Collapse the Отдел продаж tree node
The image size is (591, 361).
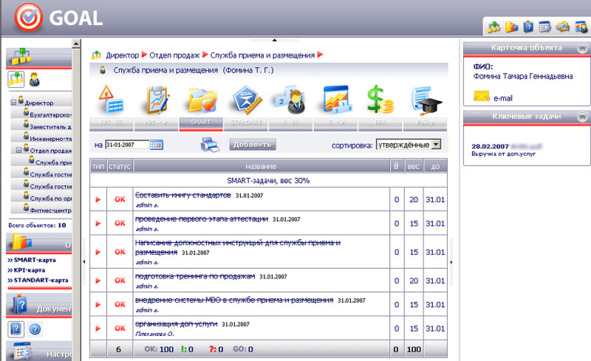pos(19,150)
